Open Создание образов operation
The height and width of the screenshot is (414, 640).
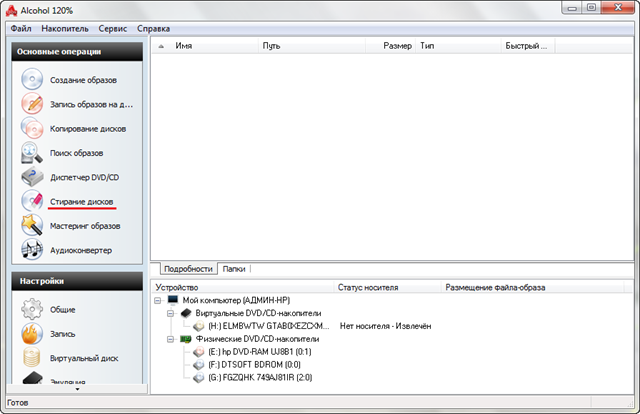[x=83, y=80]
